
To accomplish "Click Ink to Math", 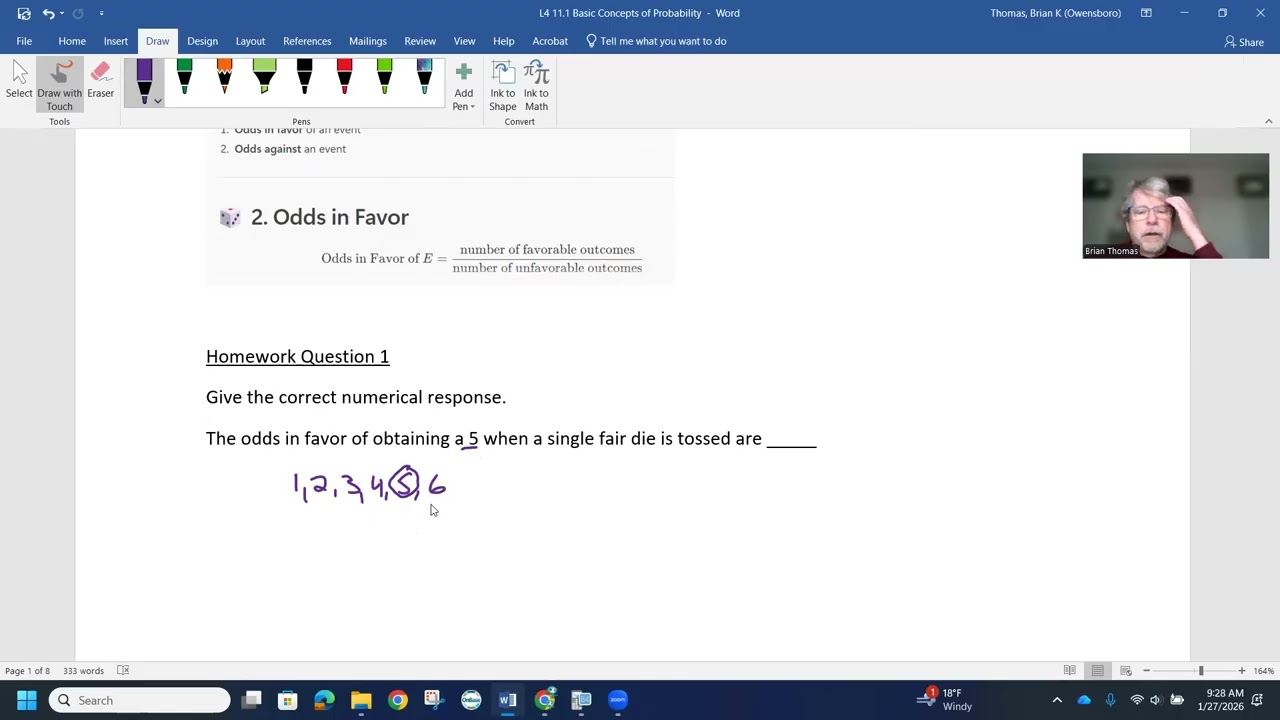I will tap(536, 86).
